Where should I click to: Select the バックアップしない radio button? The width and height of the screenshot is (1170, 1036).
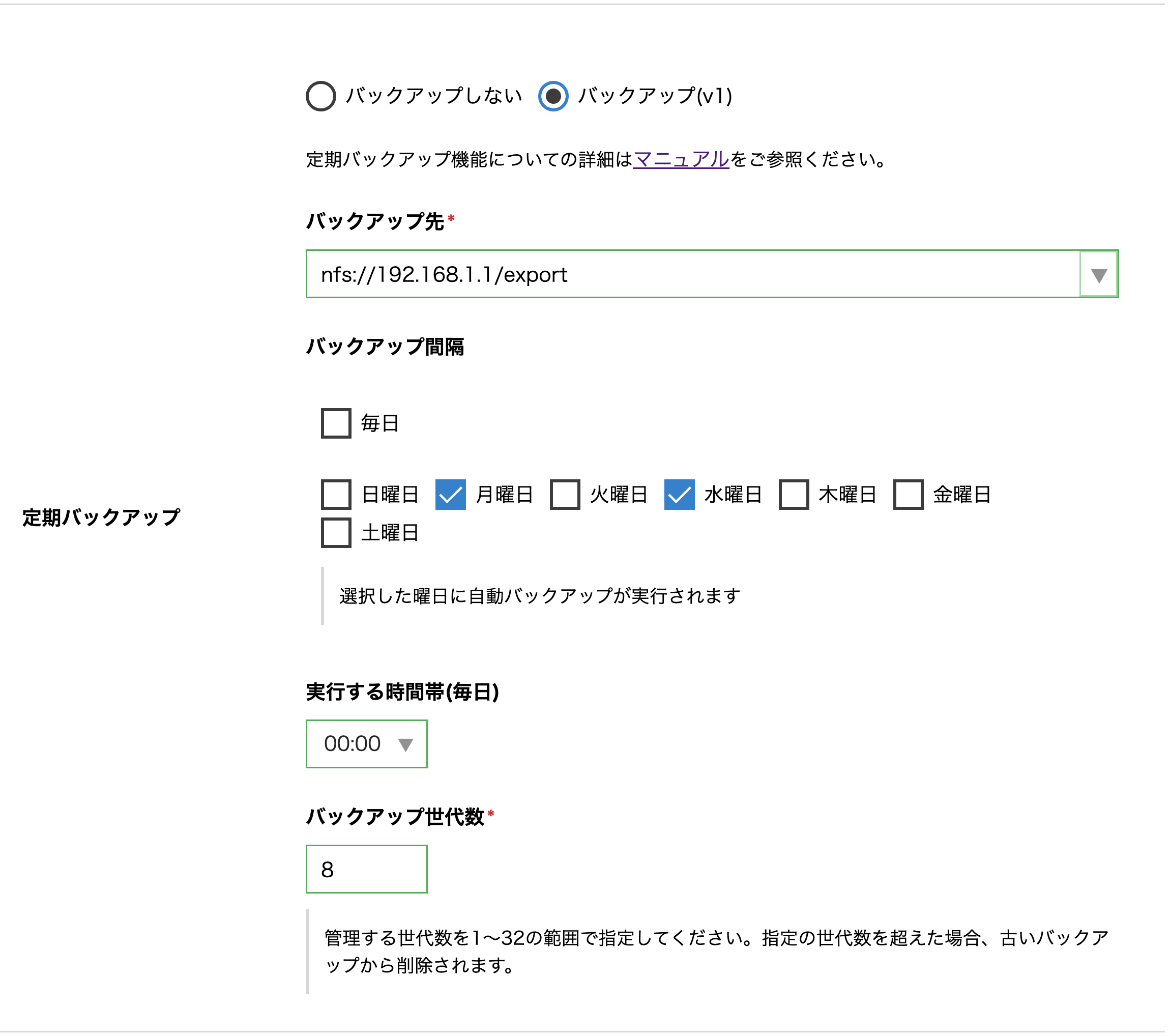click(x=320, y=96)
